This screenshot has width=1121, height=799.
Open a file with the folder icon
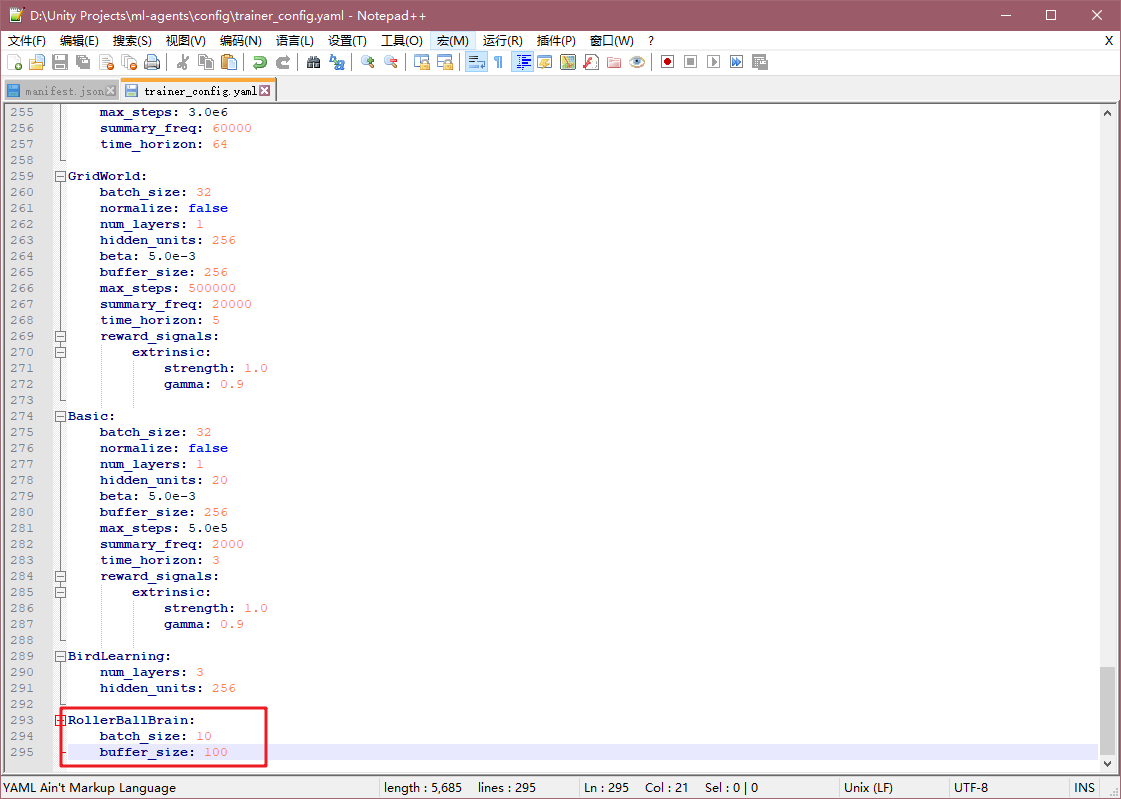37,62
